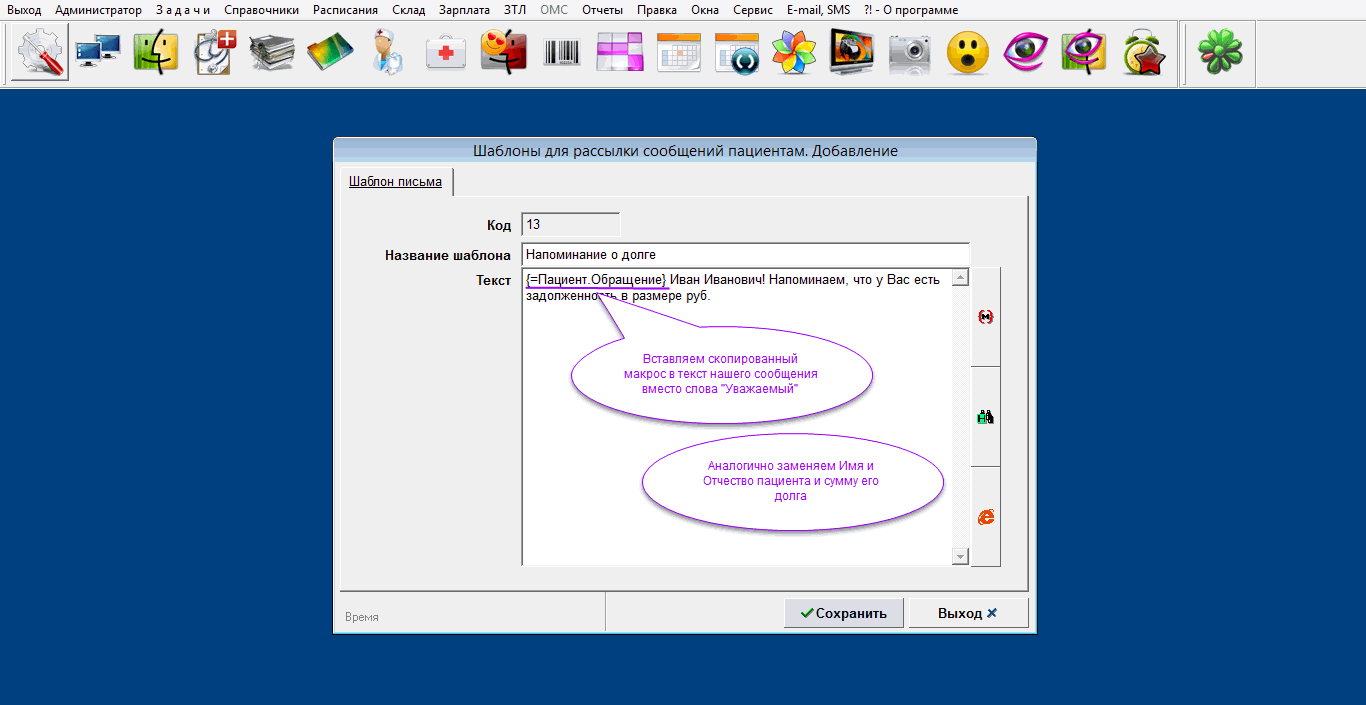The height and width of the screenshot is (705, 1366).
Task: Select the Шаблон письма tab
Action: tap(395, 182)
